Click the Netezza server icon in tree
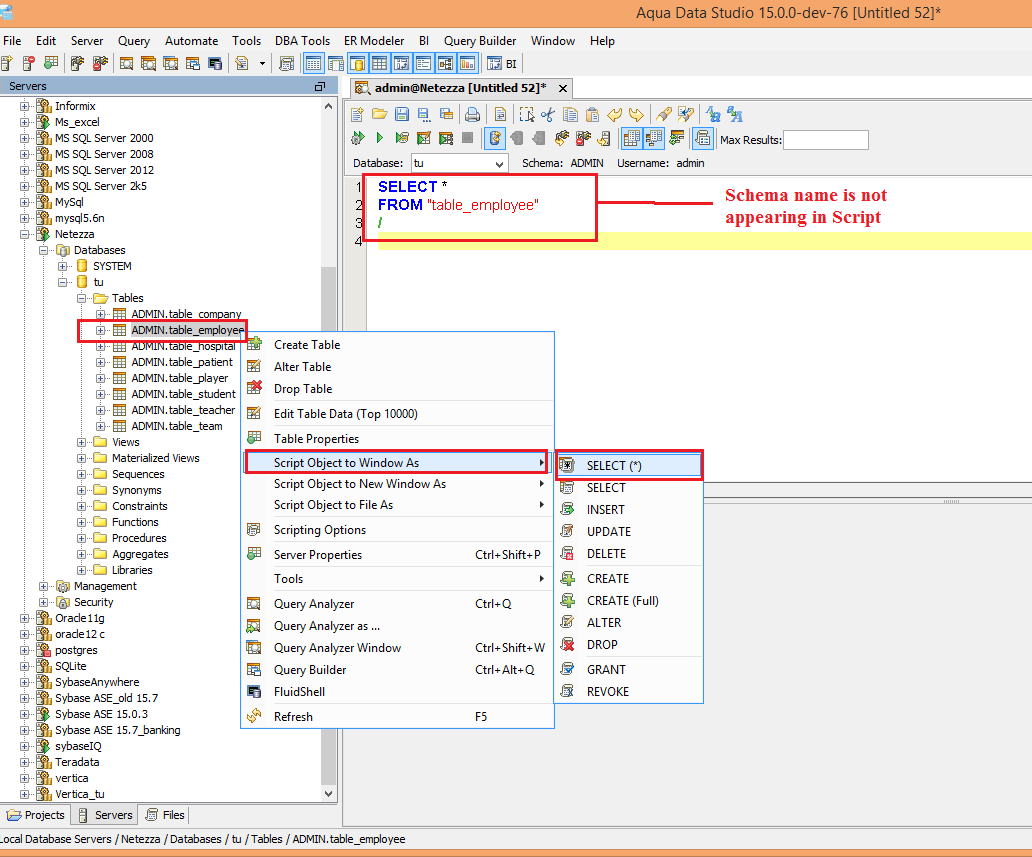Image resolution: width=1032 pixels, height=857 pixels. pos(43,234)
